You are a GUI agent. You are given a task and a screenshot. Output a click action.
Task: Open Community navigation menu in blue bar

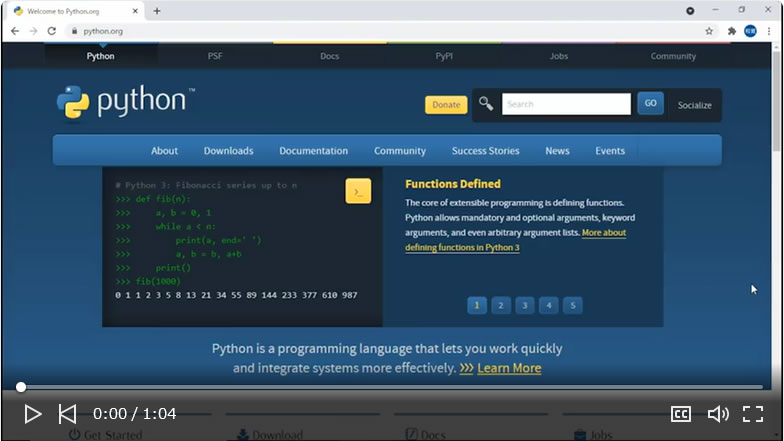coord(400,150)
